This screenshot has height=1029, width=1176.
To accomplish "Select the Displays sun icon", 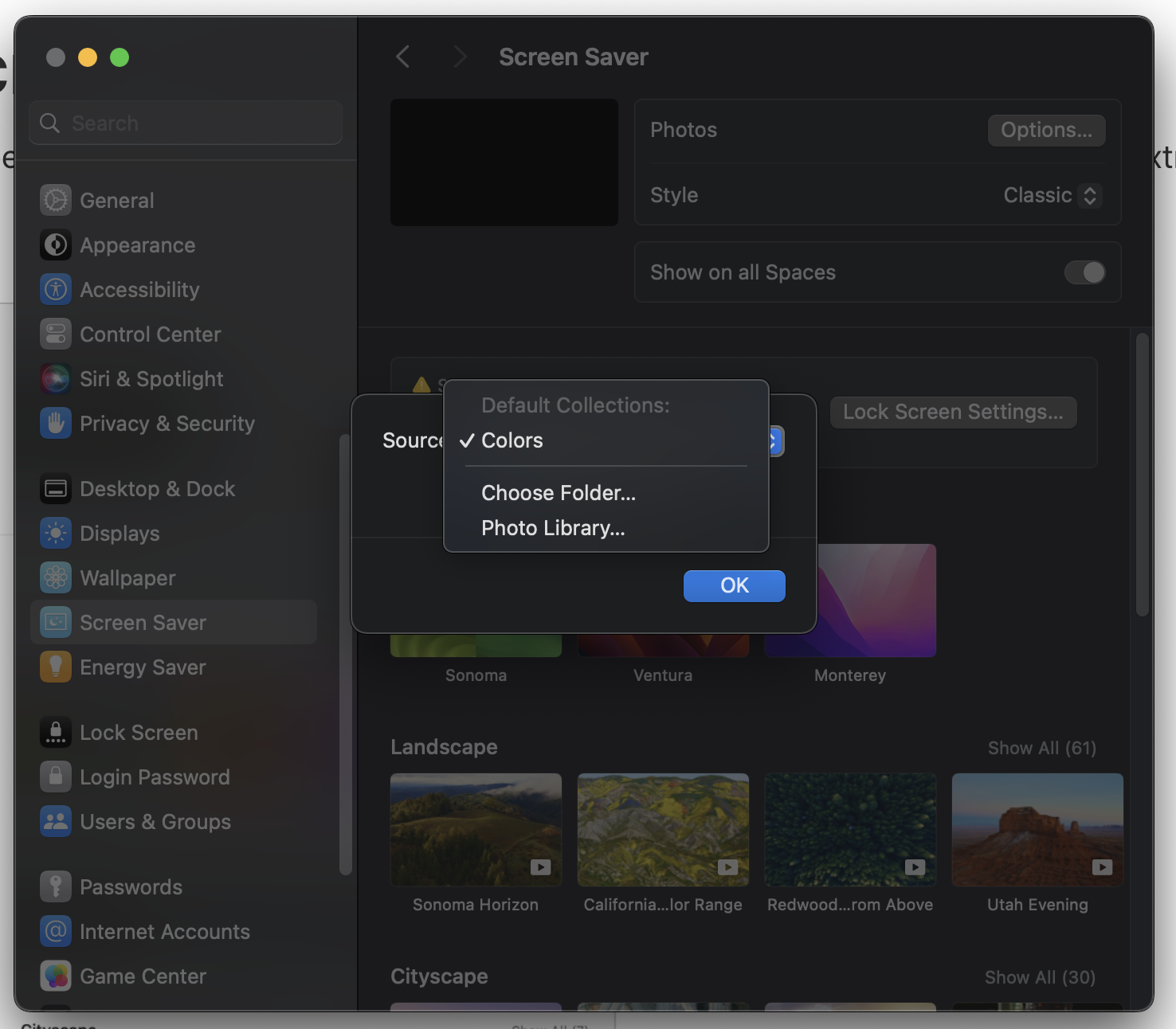I will pos(56,534).
